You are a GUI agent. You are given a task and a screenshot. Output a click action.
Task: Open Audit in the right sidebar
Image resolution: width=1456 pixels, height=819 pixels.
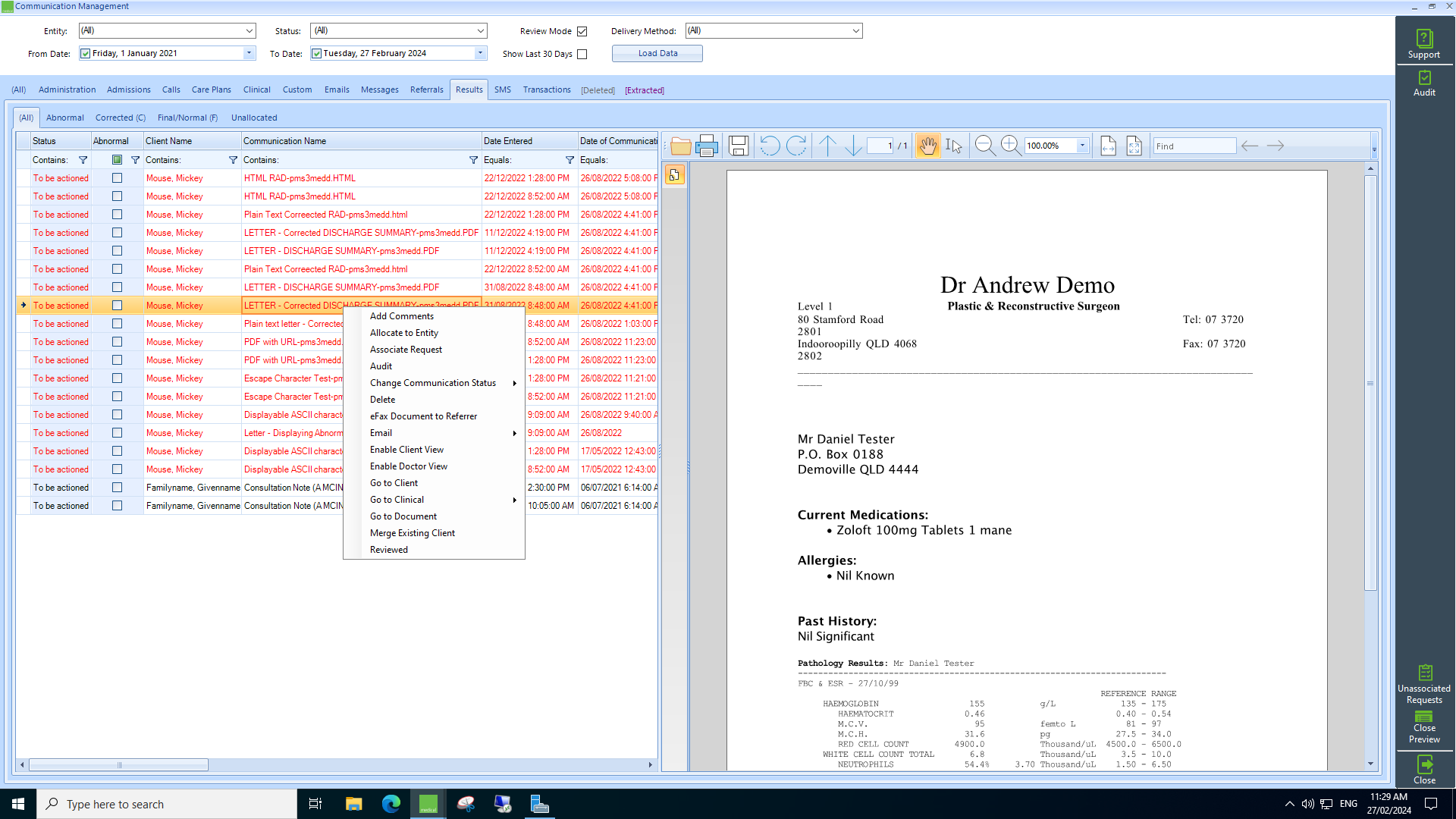tap(1424, 83)
